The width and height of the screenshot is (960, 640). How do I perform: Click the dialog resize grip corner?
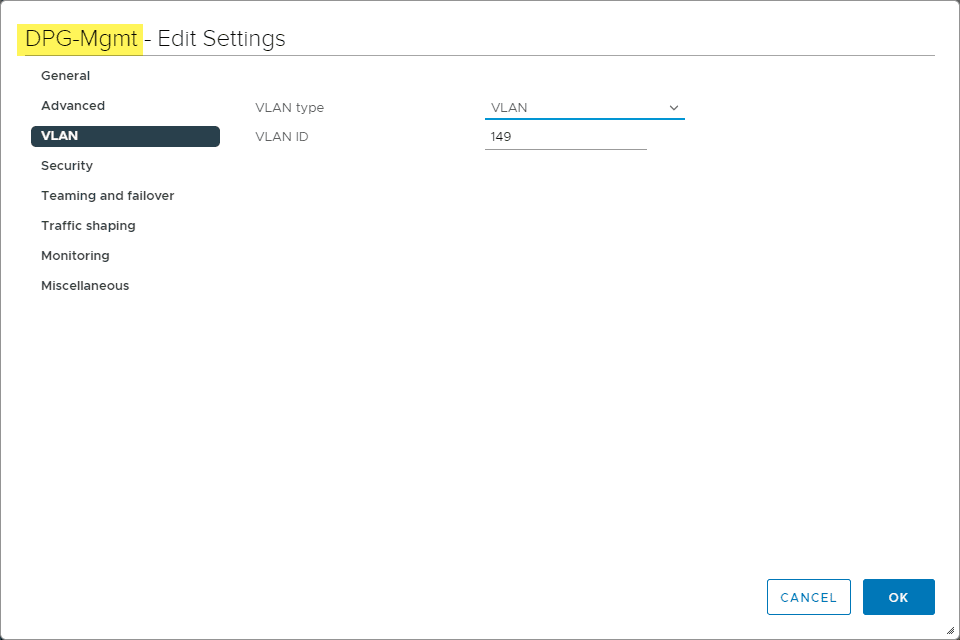click(x=949, y=630)
